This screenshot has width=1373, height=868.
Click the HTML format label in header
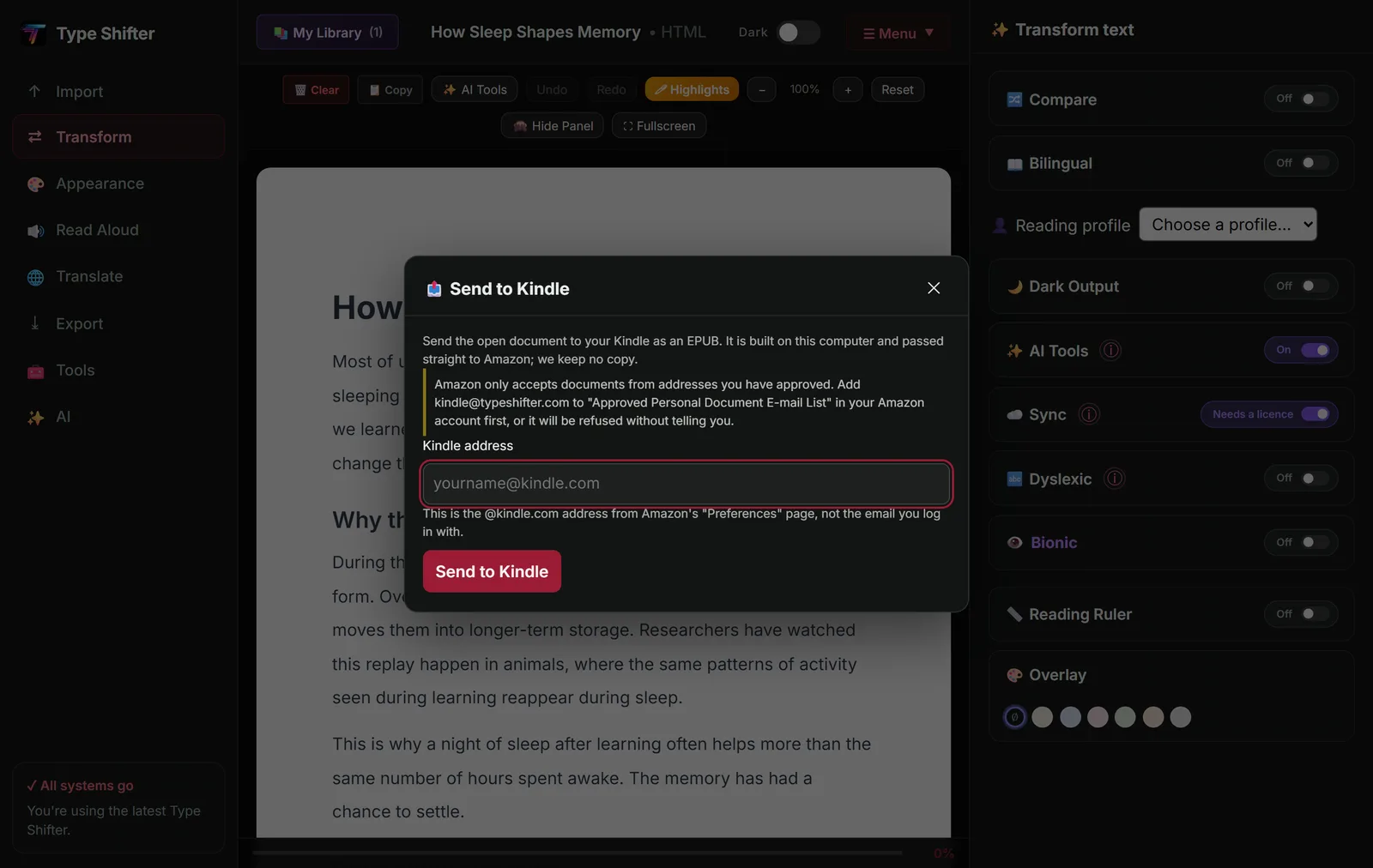tap(683, 33)
